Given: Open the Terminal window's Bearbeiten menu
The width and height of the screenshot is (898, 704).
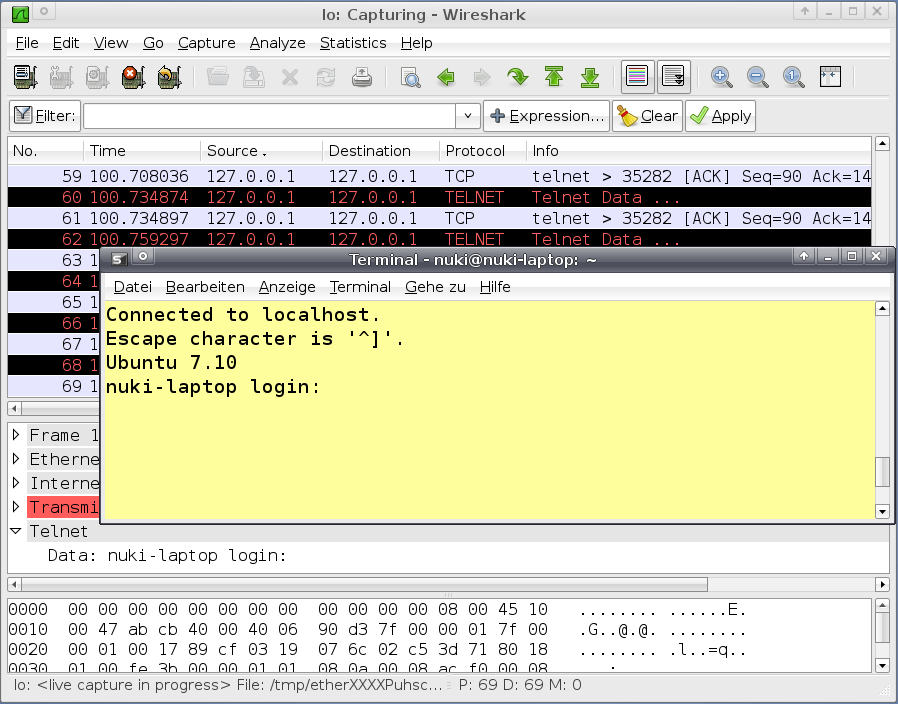Looking at the screenshot, I should pyautogui.click(x=205, y=287).
